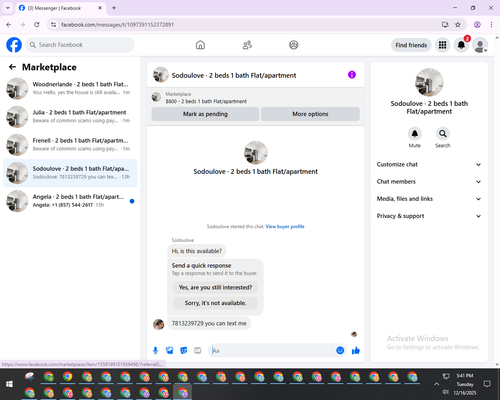Bookmark this page with the star
Viewport: 500px width, 400px height.
(458, 25)
